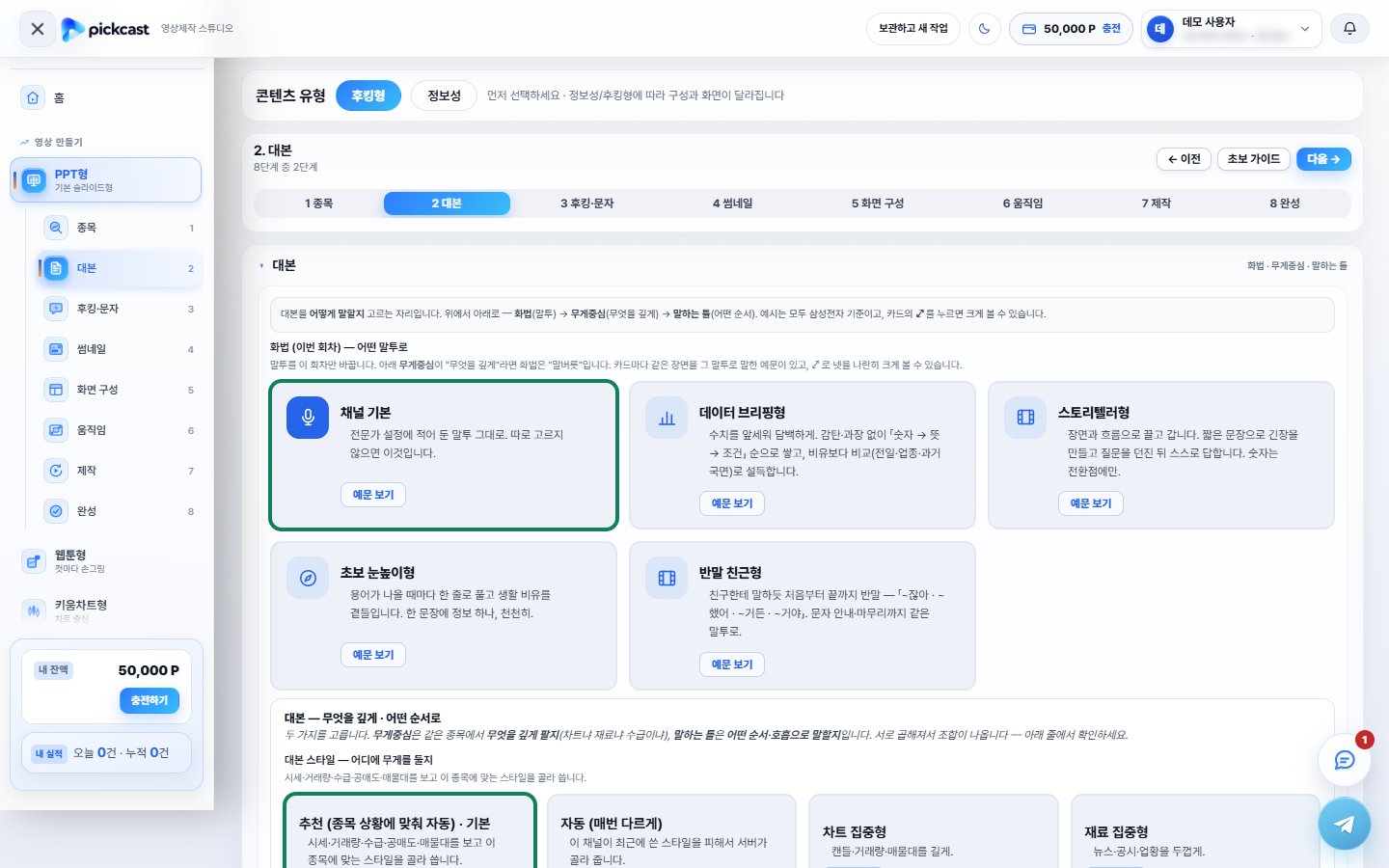Switch to 4 썸네일 step tab
This screenshot has height=868, width=1389.
(x=733, y=203)
